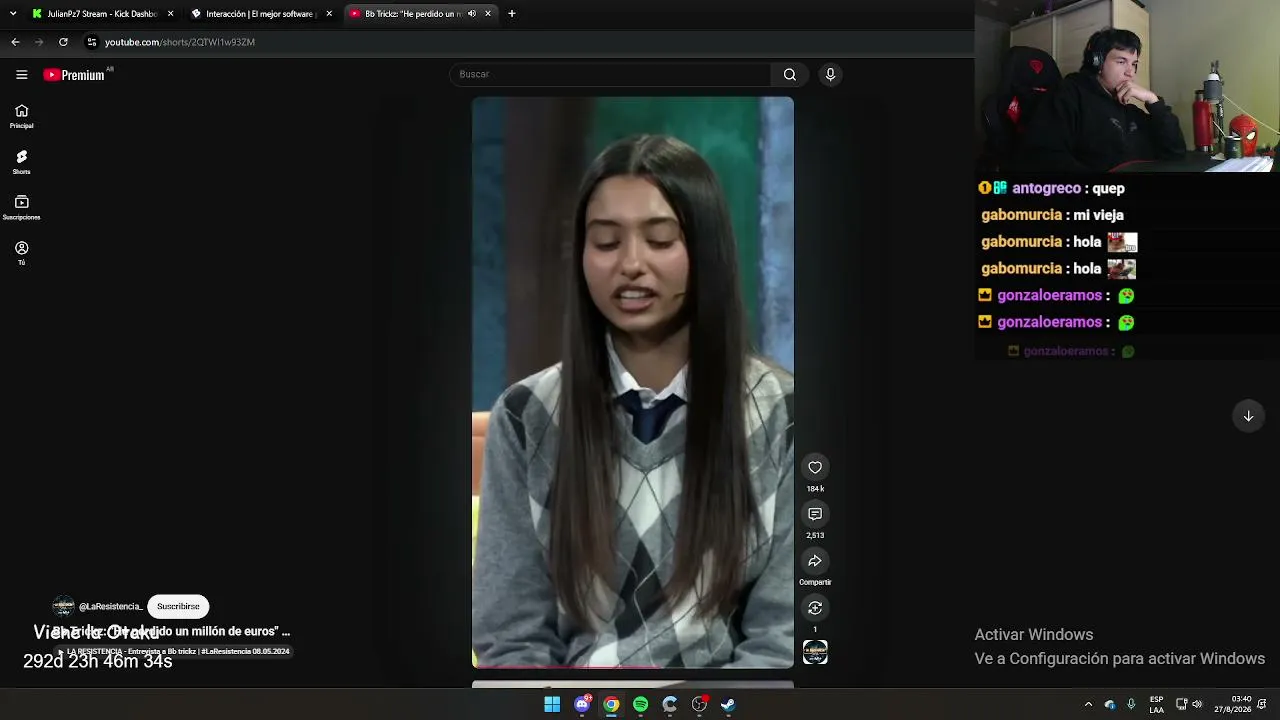Reload the YouTube page
This screenshot has height=720, width=1280.
click(x=63, y=42)
